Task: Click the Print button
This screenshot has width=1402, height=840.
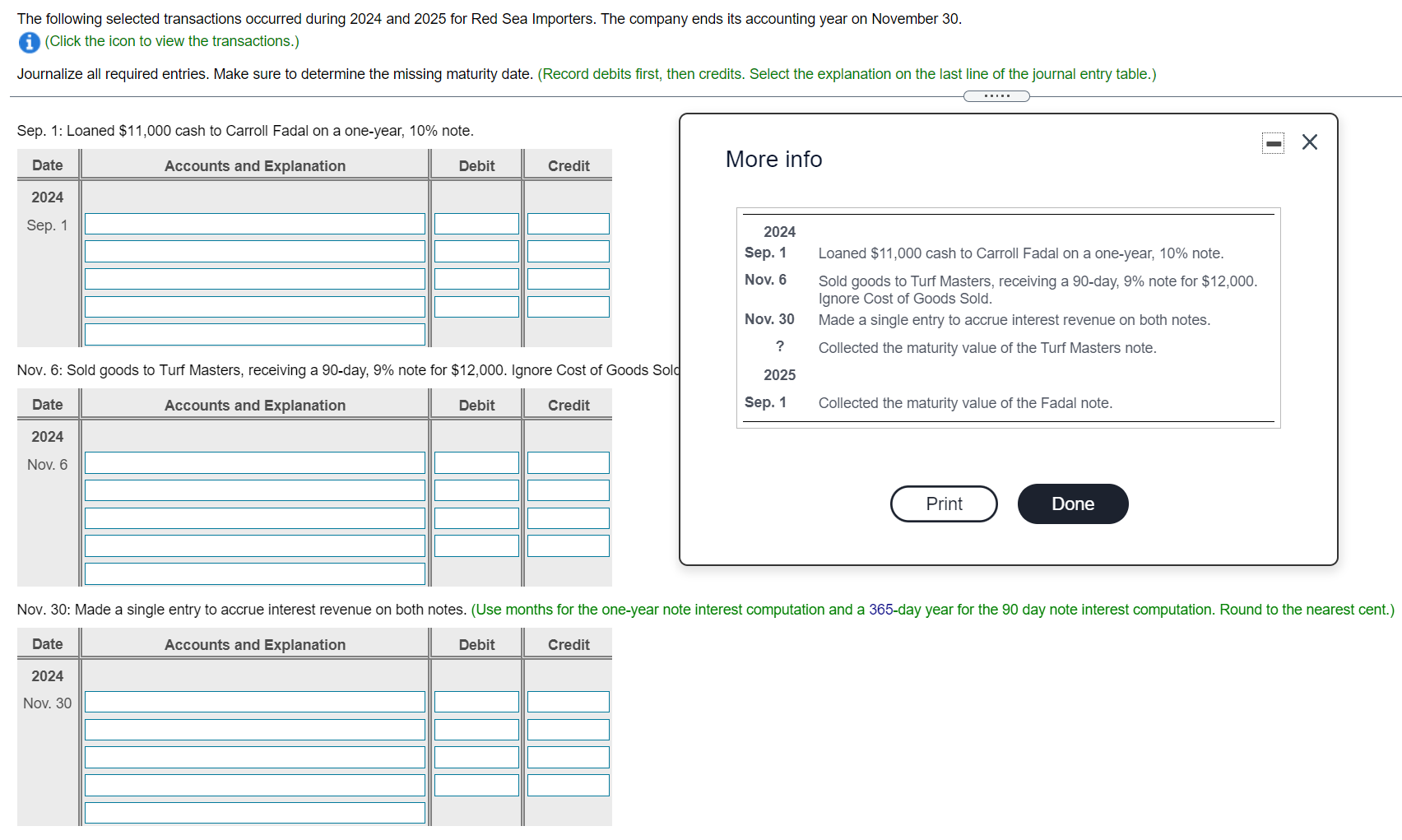Action: tap(944, 504)
